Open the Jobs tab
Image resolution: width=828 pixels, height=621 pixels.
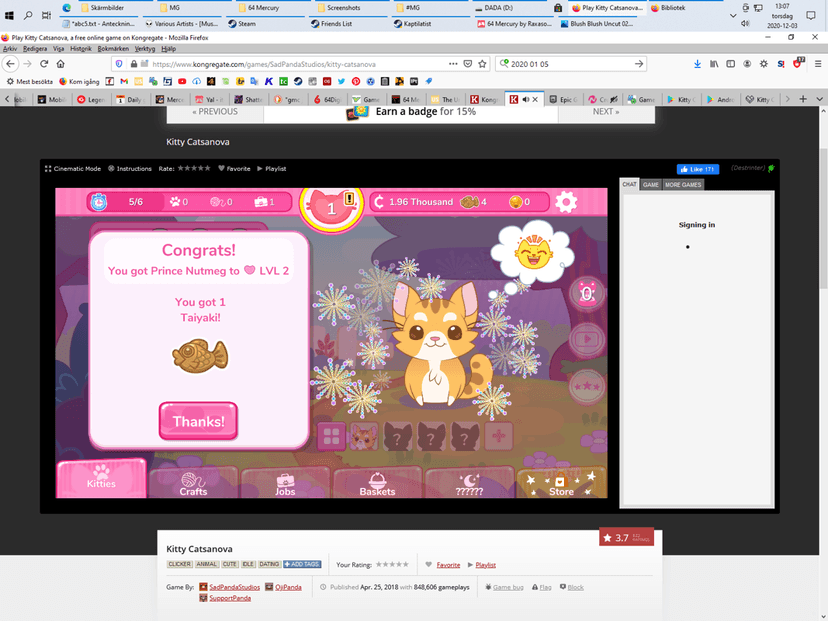[285, 483]
